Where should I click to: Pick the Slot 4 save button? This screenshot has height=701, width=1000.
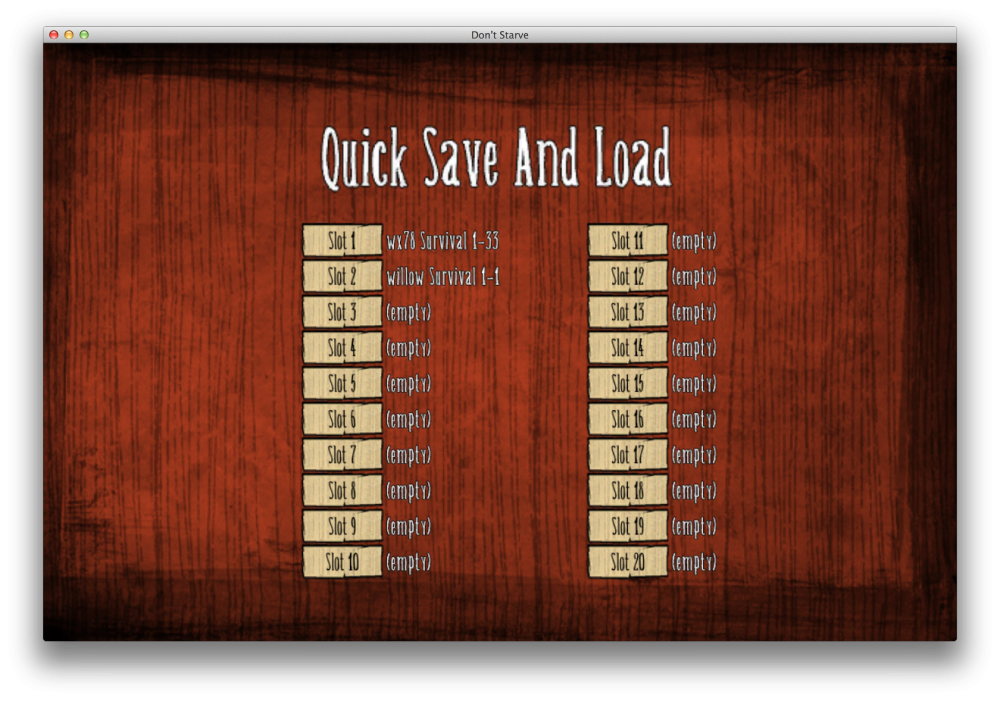point(342,348)
